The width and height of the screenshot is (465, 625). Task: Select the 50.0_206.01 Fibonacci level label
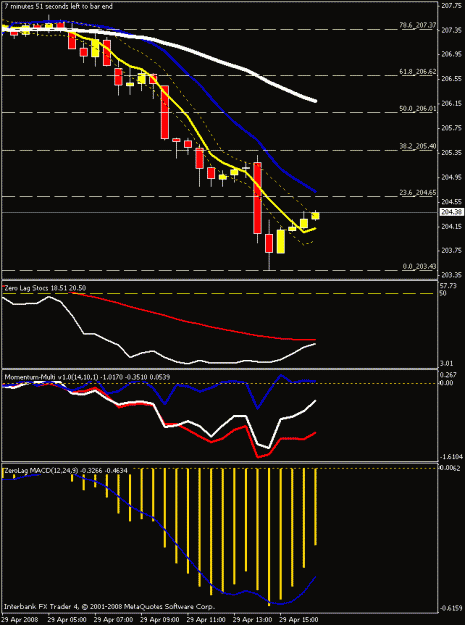418,108
